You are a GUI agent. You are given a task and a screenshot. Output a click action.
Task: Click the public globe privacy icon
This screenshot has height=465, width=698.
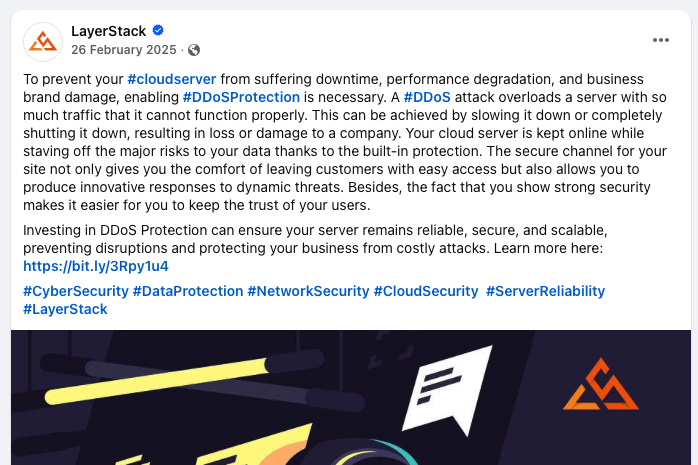[194, 50]
